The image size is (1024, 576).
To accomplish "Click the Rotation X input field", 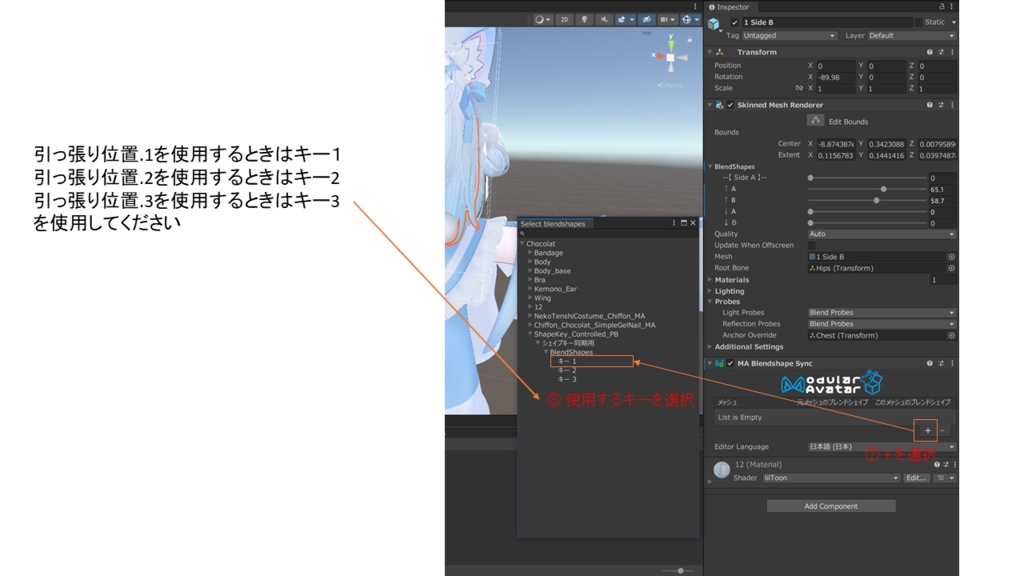I will tap(836, 77).
